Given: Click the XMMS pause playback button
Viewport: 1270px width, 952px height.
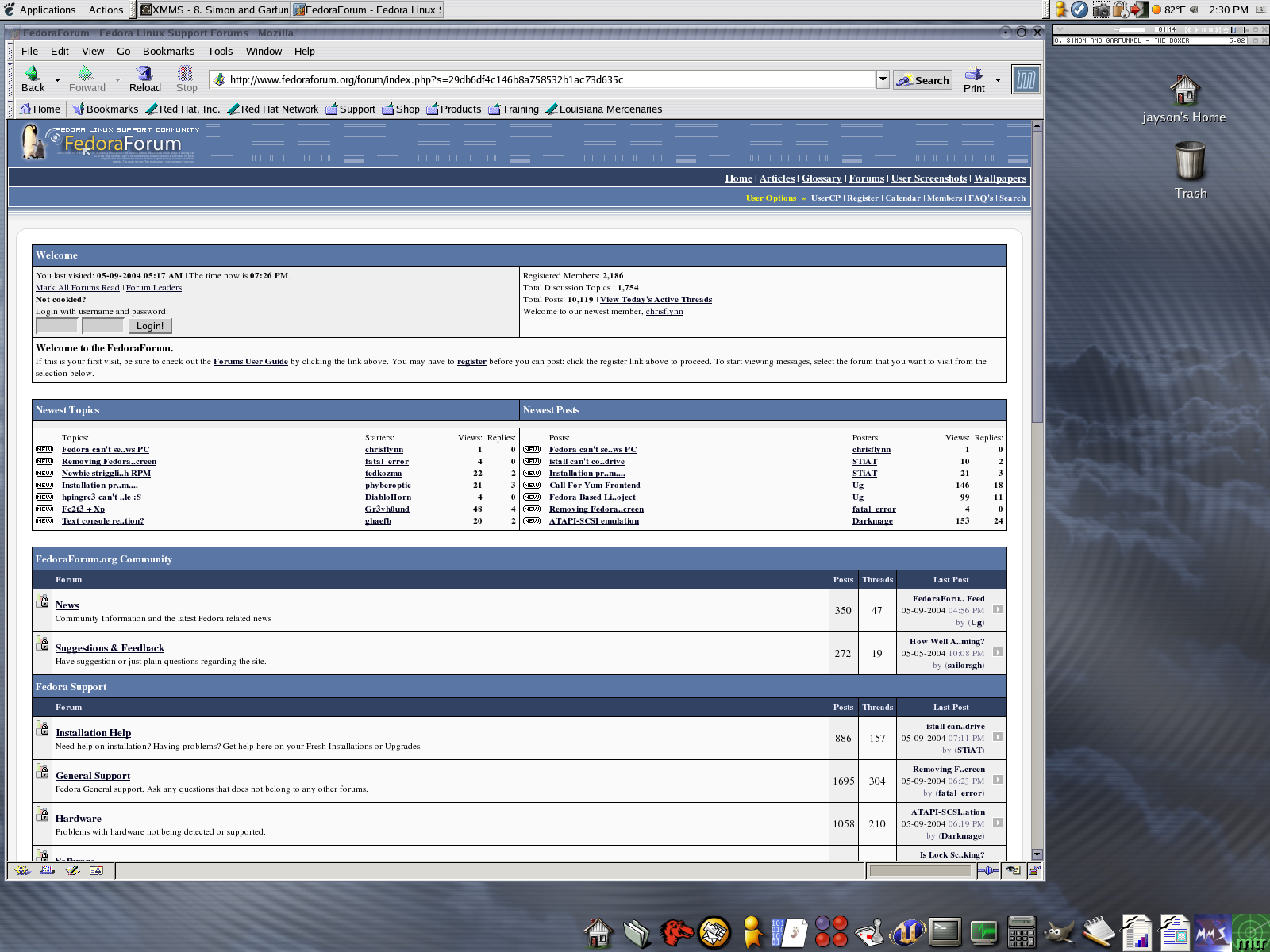Looking at the screenshot, I should pyautogui.click(x=1203, y=29).
